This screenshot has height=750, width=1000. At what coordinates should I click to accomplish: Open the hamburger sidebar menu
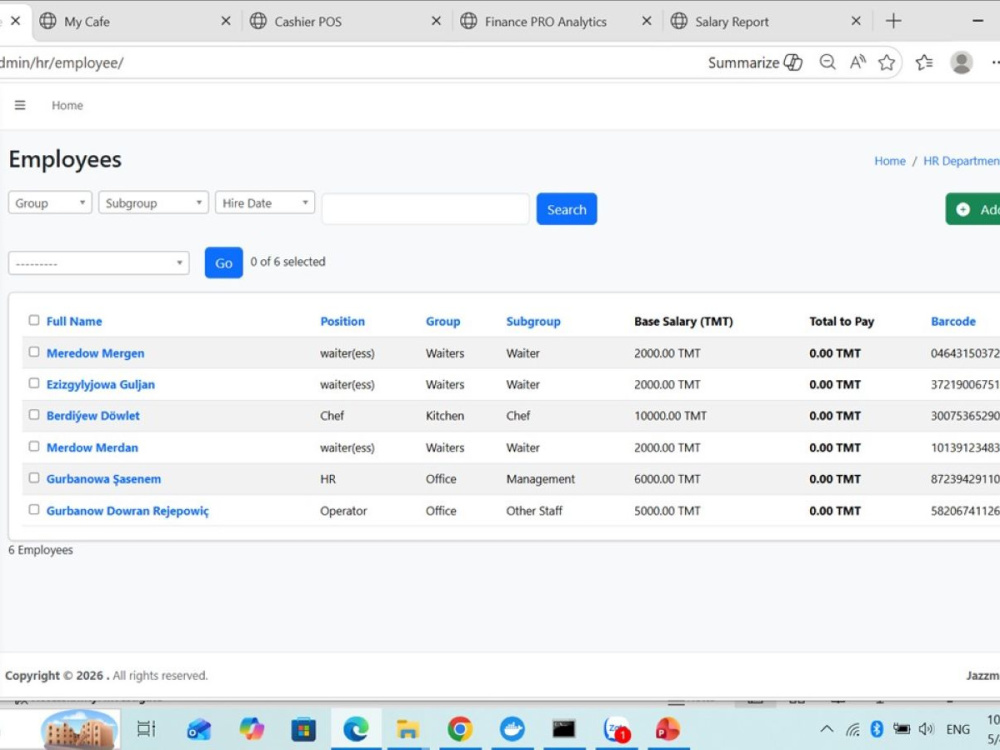[20, 105]
